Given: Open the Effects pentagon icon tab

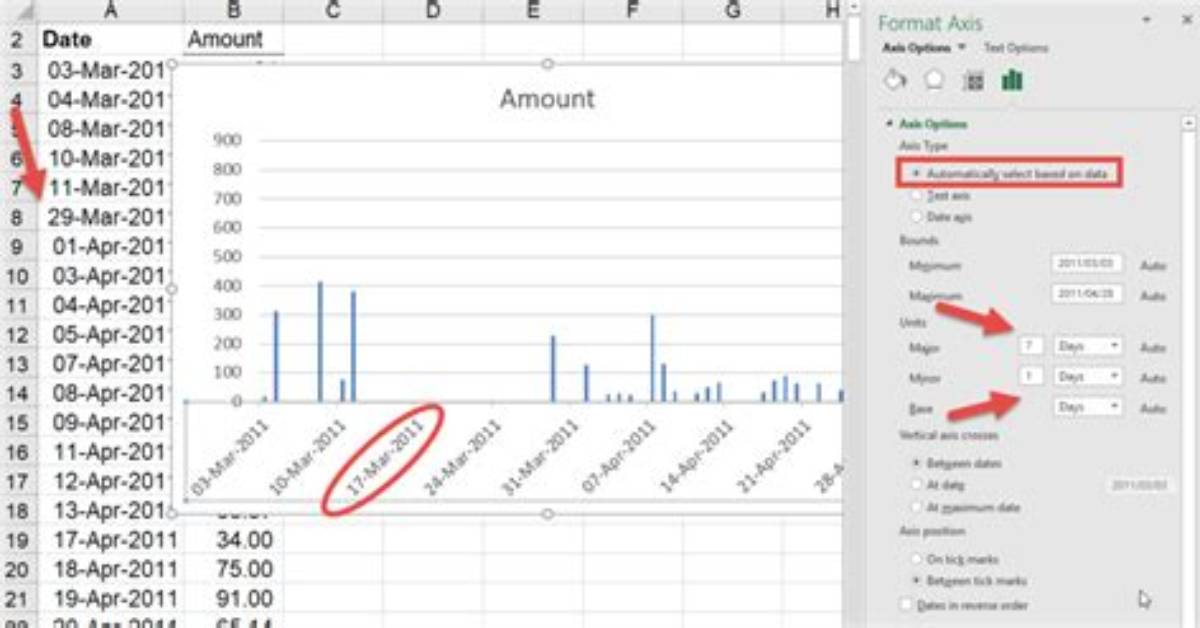Looking at the screenshot, I should [x=935, y=81].
